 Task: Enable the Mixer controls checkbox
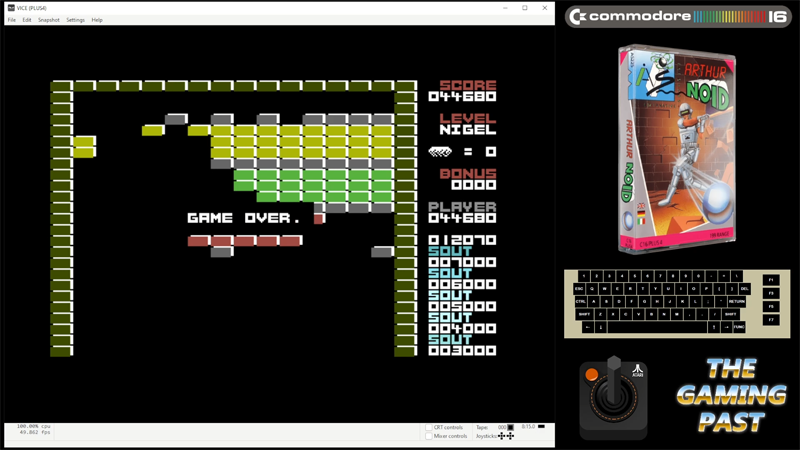[429, 436]
